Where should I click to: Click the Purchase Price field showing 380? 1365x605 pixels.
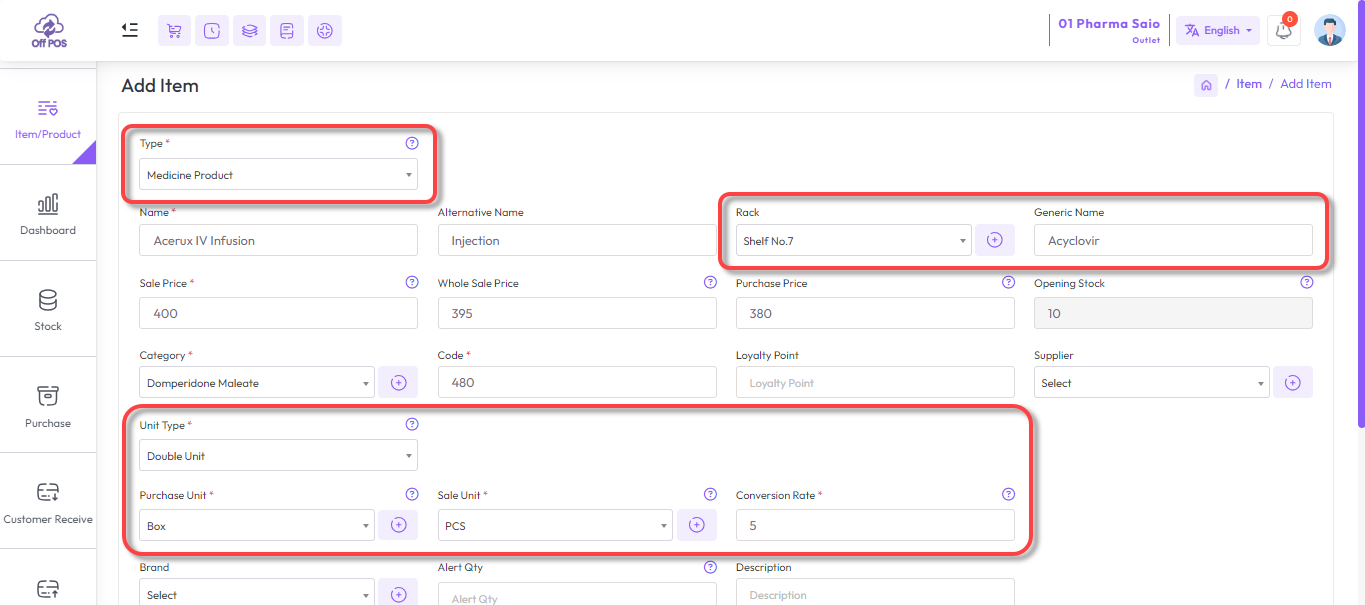pyautogui.click(x=875, y=313)
